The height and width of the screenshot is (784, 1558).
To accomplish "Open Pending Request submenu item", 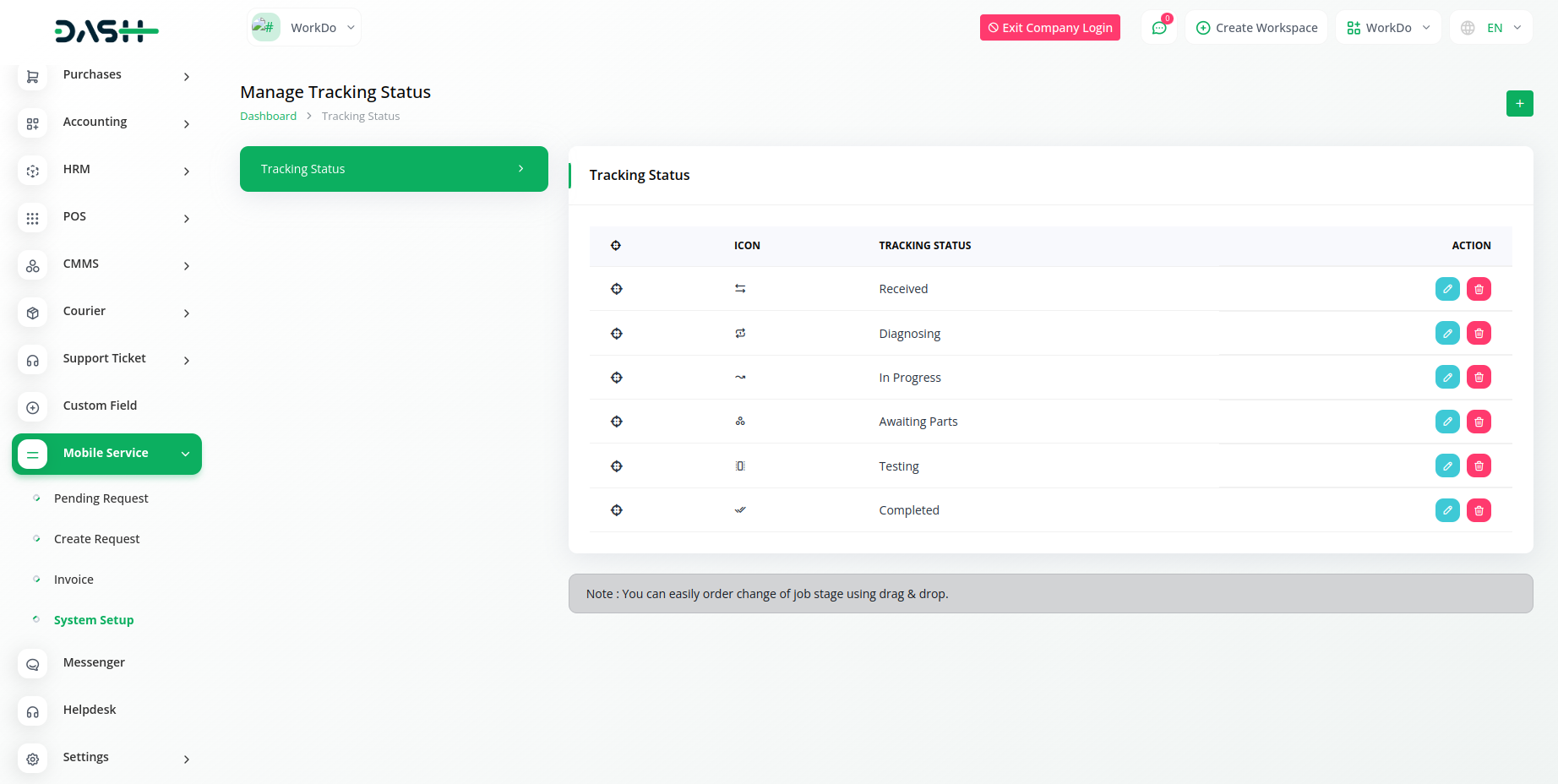I will (101, 498).
